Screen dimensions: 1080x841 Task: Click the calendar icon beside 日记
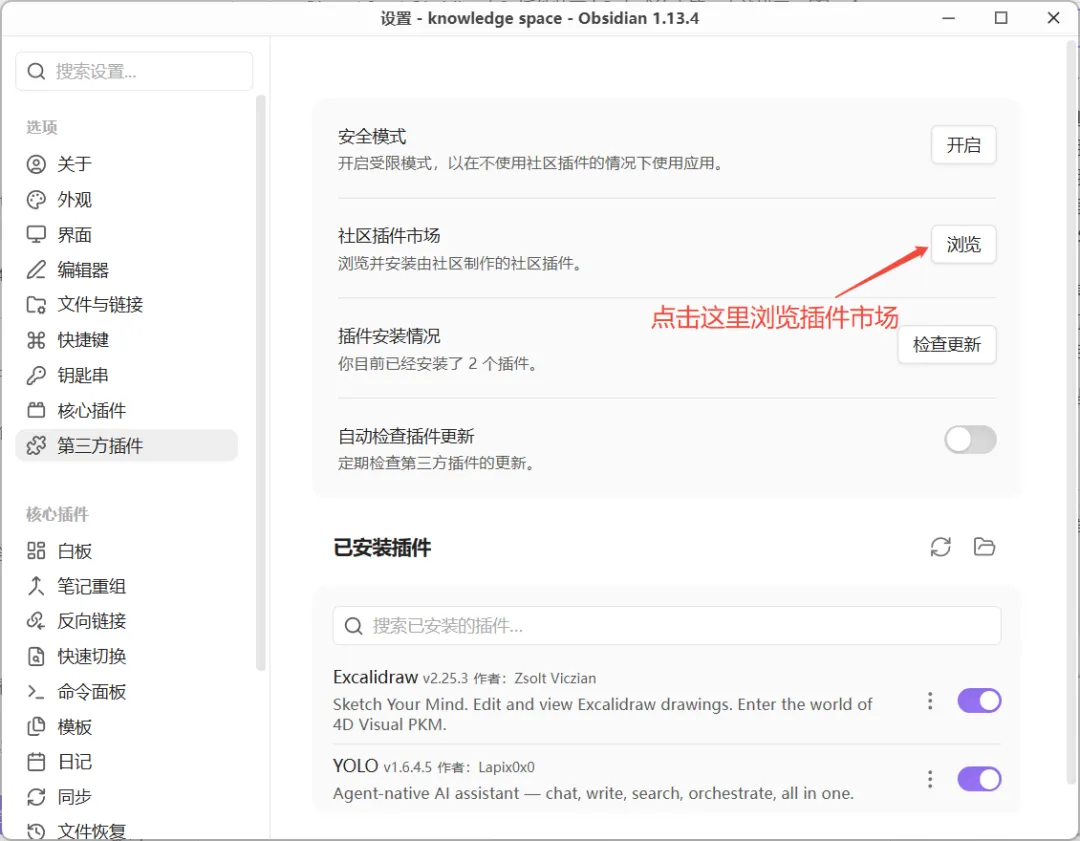[x=36, y=762]
